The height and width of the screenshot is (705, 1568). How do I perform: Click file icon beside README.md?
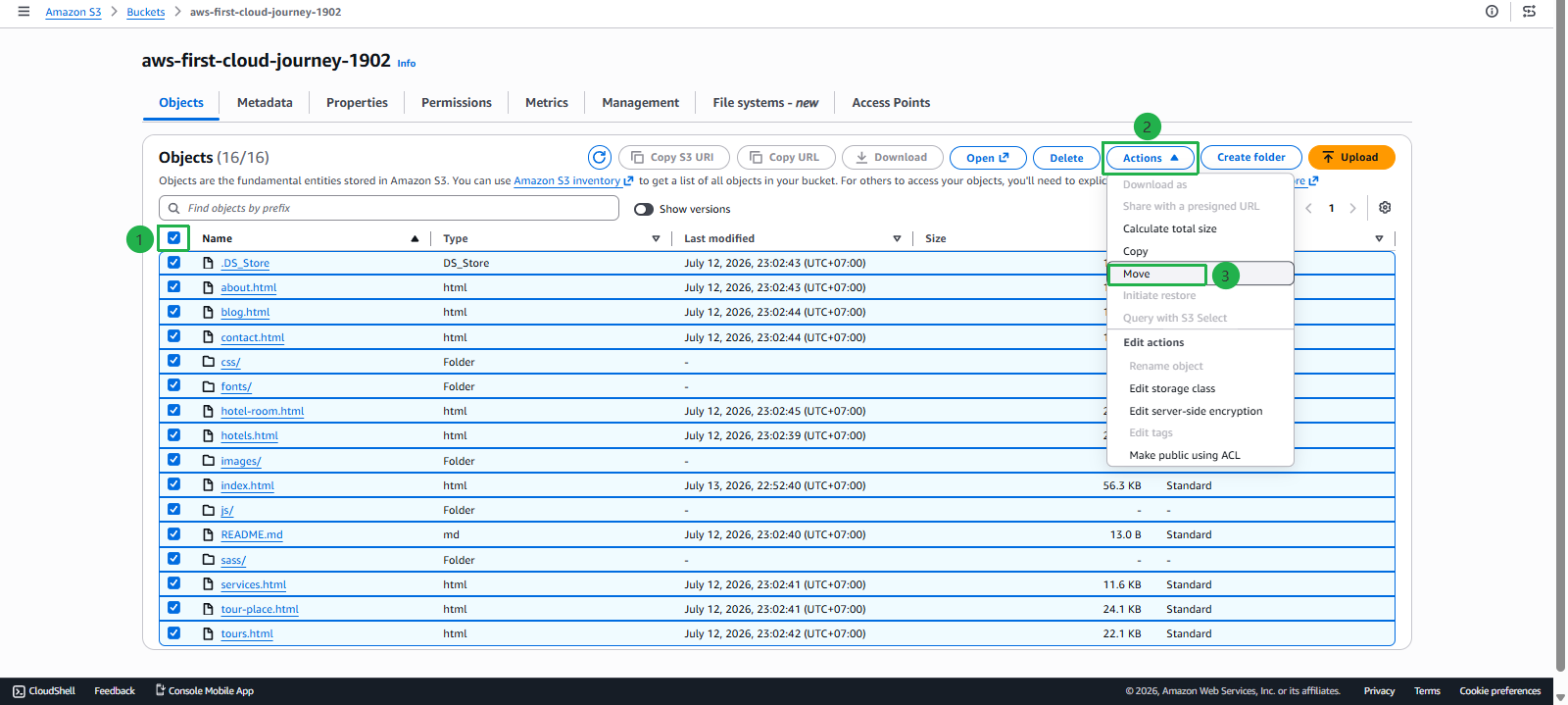pyautogui.click(x=208, y=534)
